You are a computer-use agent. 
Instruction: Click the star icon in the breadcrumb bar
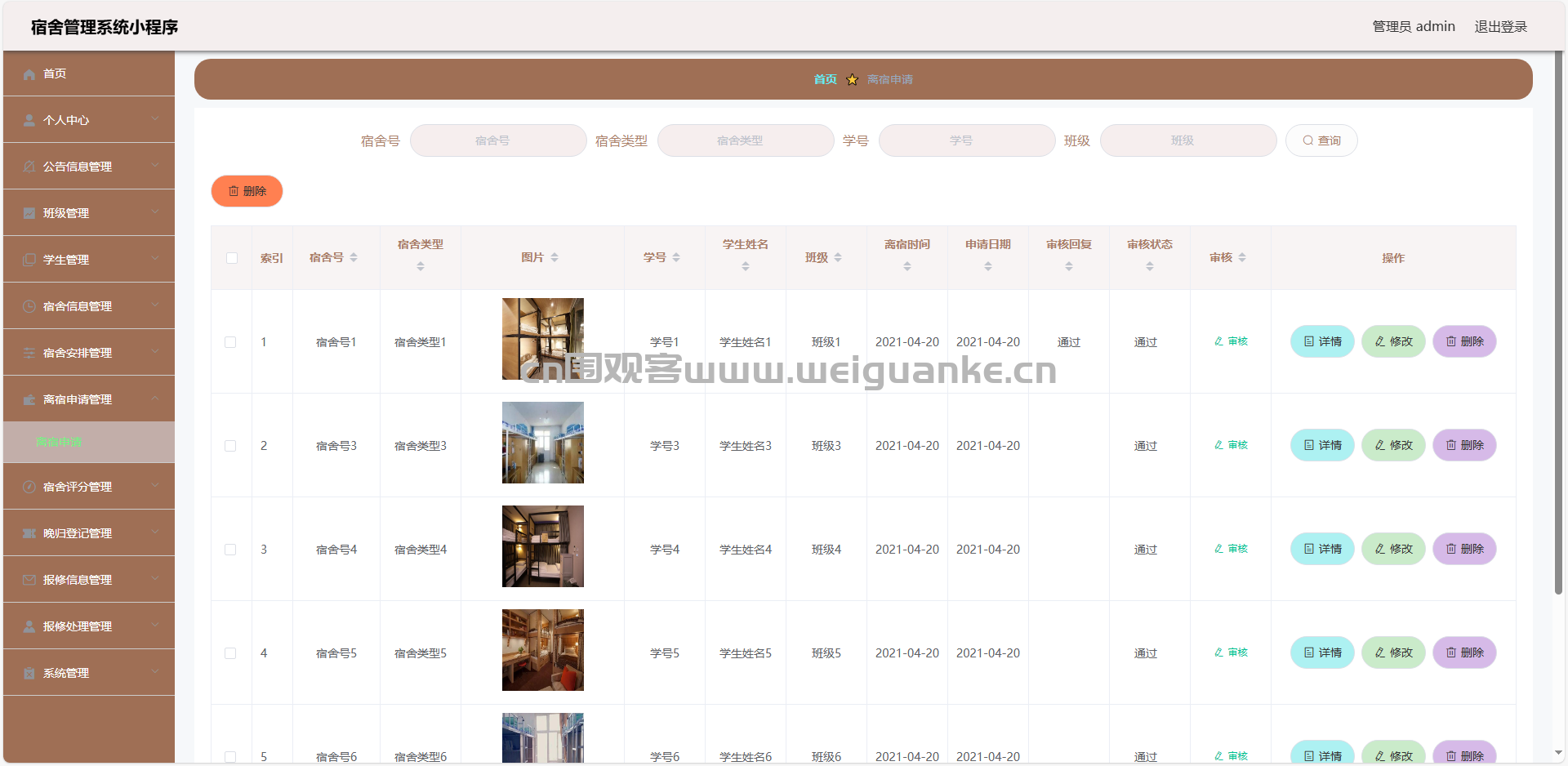(x=852, y=80)
